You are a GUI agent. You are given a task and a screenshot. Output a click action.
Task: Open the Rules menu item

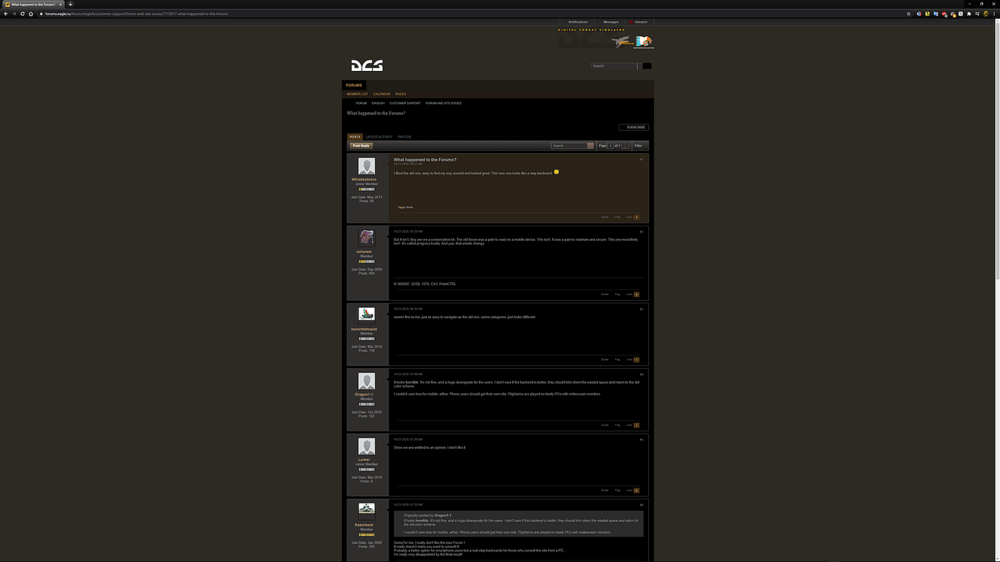[x=401, y=94]
